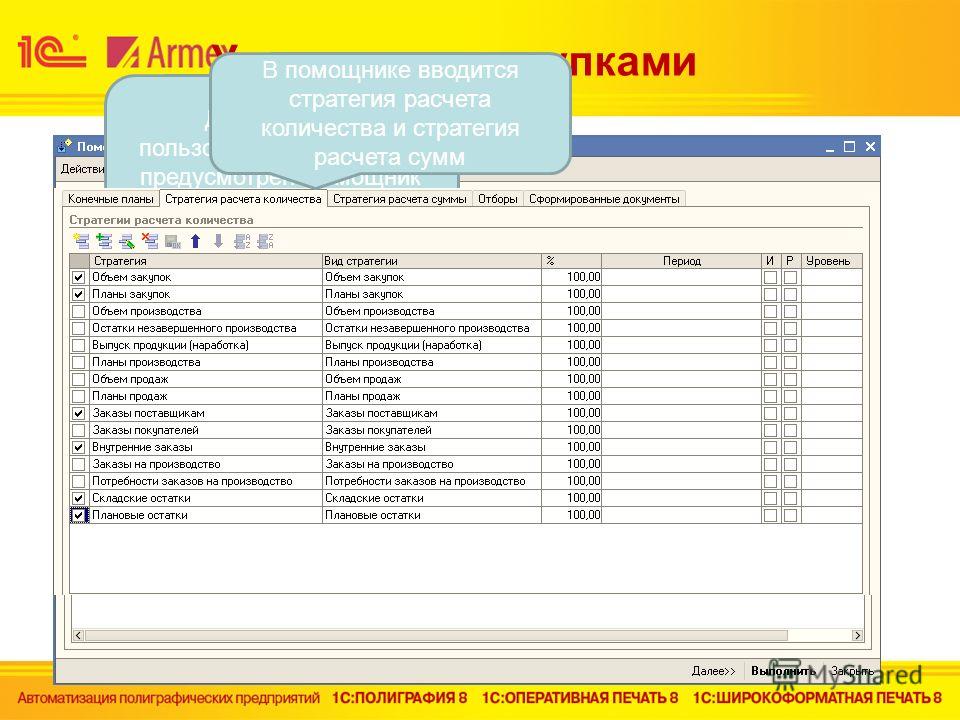Tick the И checkbox in Объем закупок row

(770, 277)
